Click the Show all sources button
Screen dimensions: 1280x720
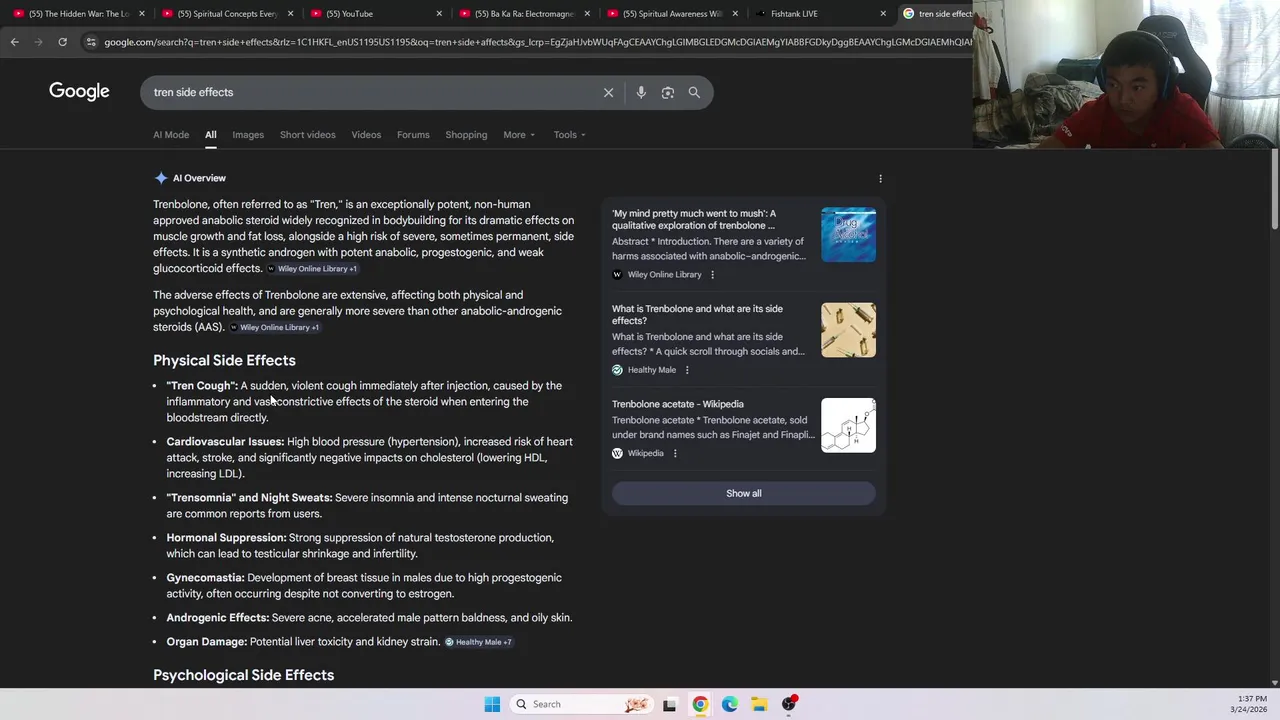click(x=743, y=493)
